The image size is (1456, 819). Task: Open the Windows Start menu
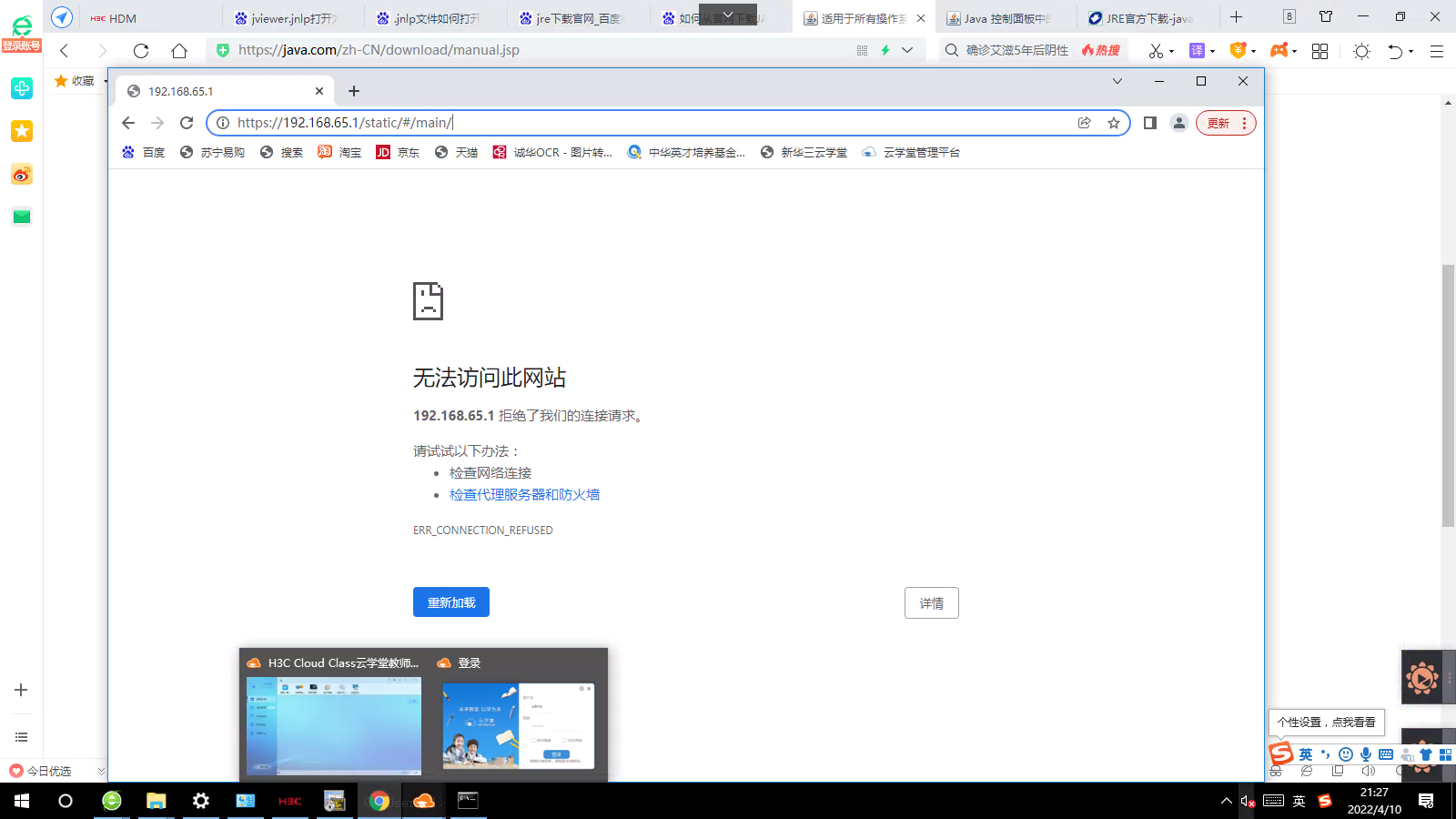[x=22, y=801]
